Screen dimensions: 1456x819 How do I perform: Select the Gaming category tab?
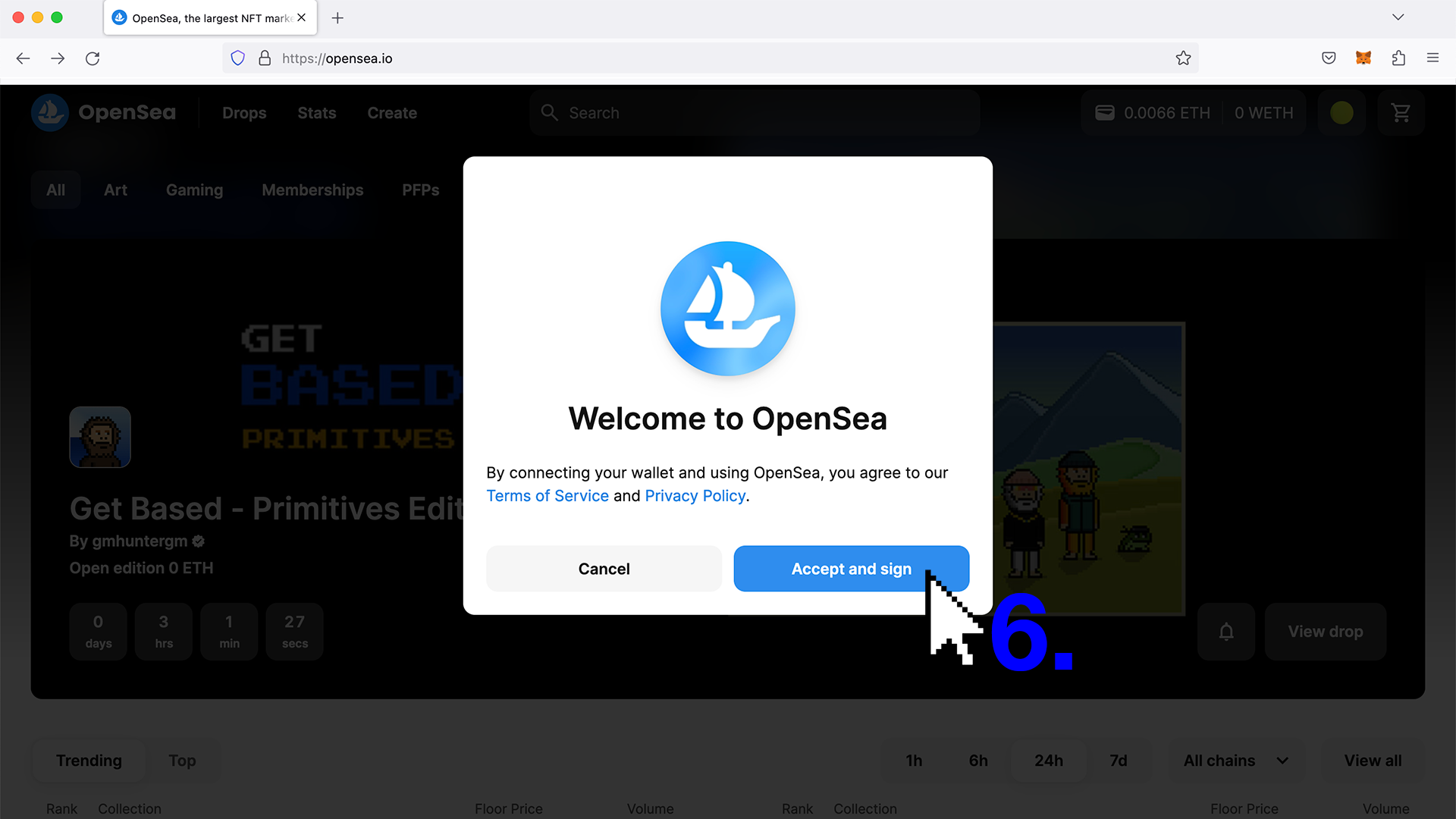coord(194,190)
